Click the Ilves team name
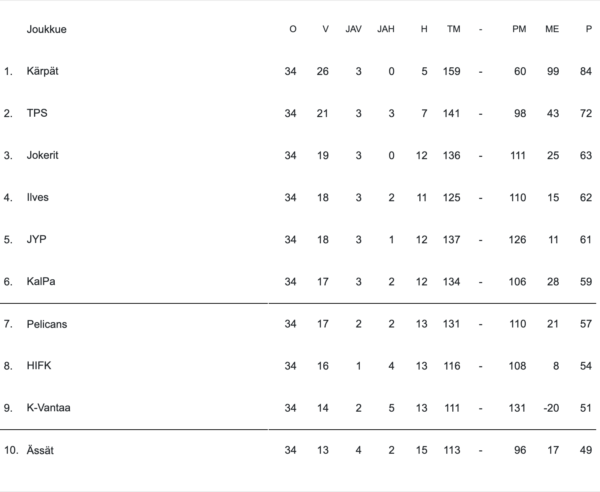 pos(38,197)
